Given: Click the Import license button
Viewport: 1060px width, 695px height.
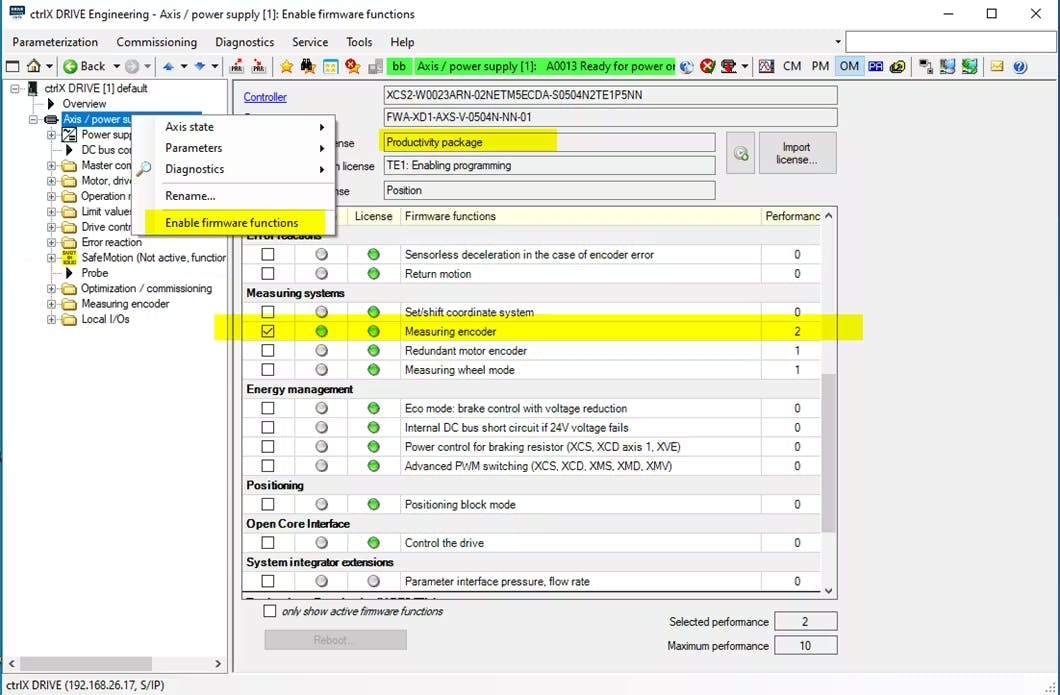Looking at the screenshot, I should (x=797, y=153).
